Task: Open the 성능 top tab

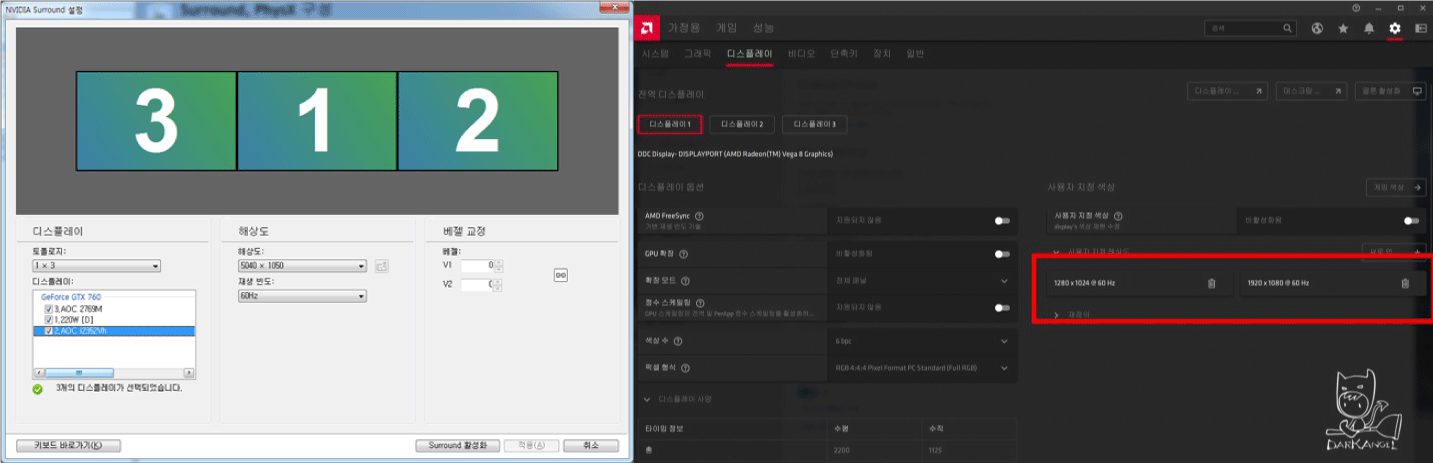Action: (x=763, y=27)
